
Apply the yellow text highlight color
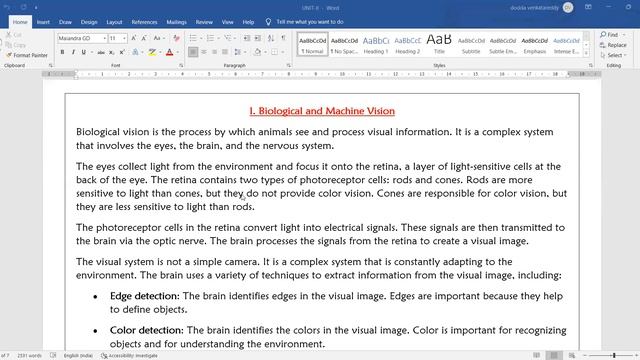pos(152,52)
